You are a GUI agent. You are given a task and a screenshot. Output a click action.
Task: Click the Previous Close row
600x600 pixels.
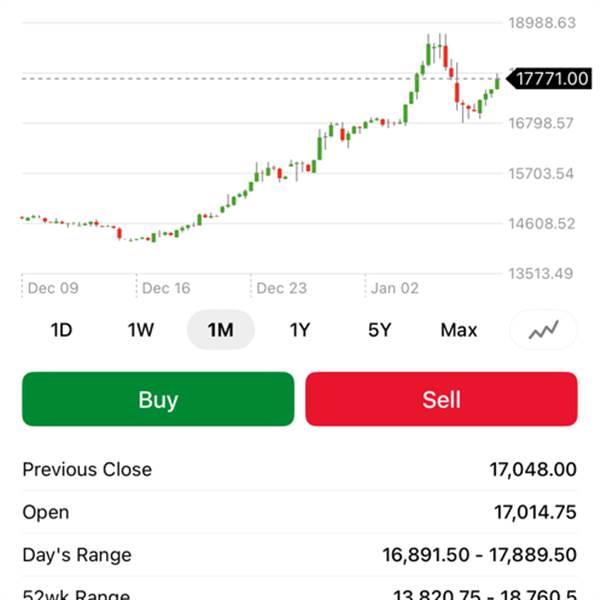click(300, 469)
